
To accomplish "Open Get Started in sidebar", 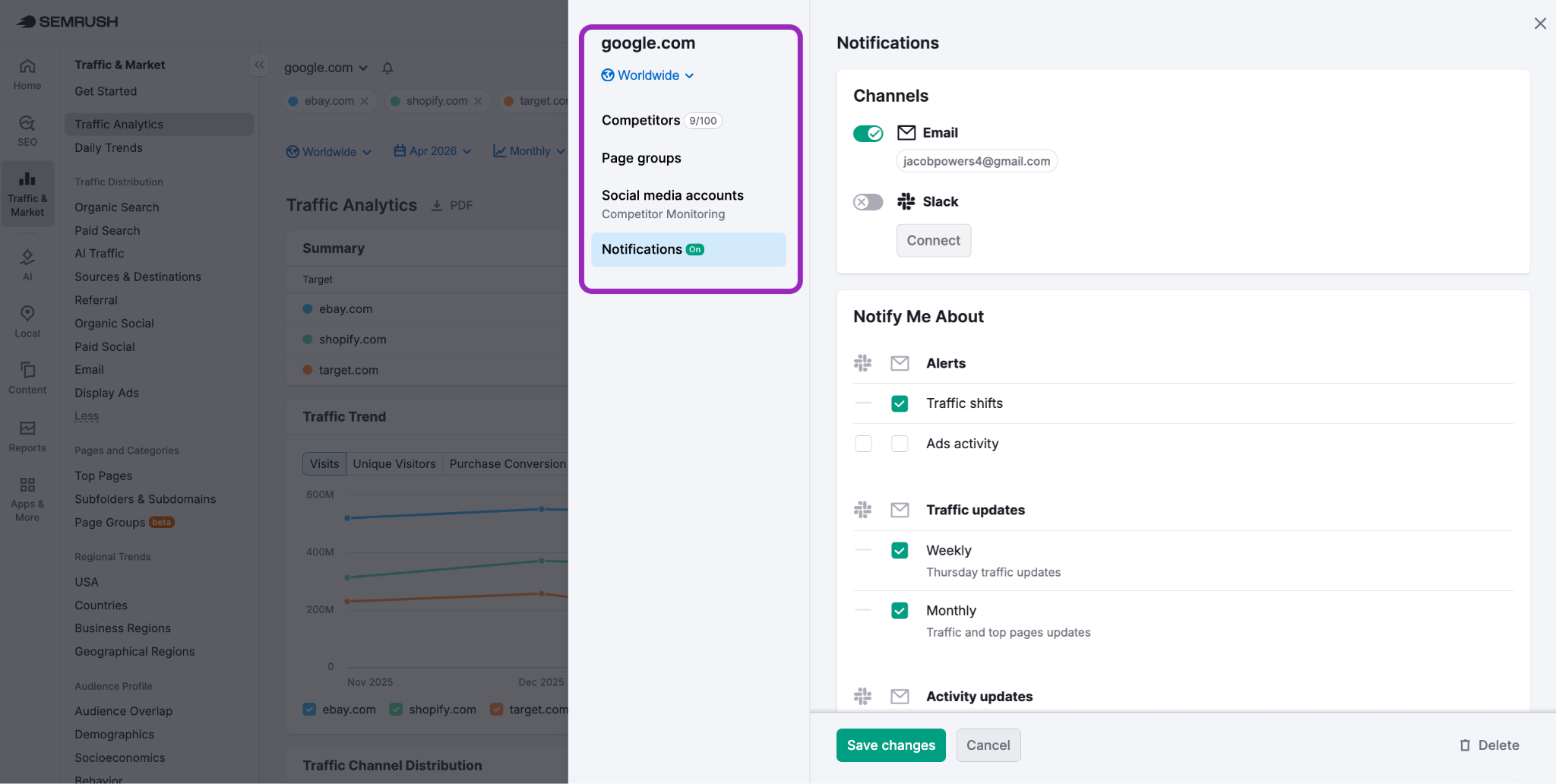I will [x=106, y=91].
